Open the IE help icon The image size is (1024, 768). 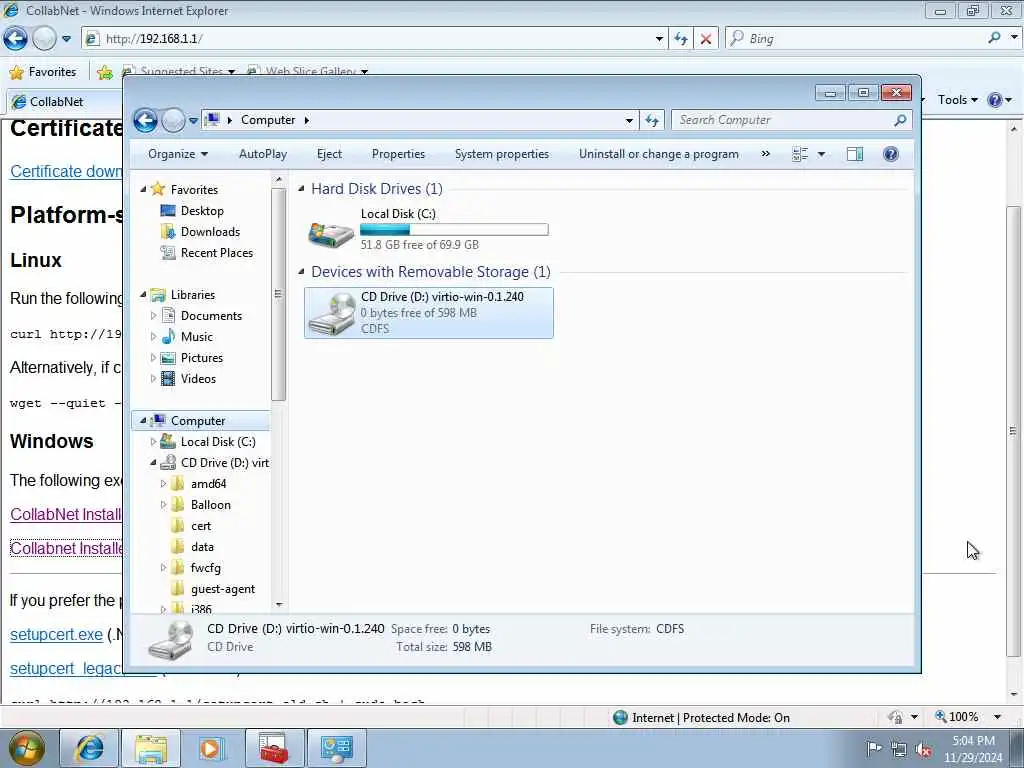point(995,100)
